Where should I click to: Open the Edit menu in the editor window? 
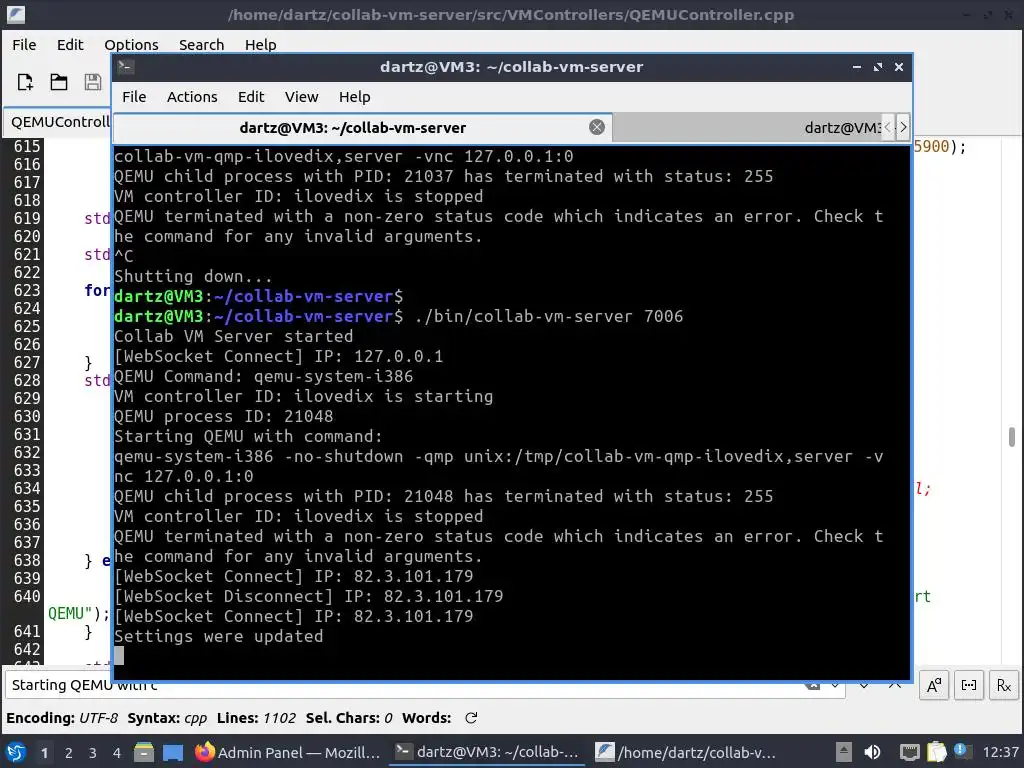(70, 44)
